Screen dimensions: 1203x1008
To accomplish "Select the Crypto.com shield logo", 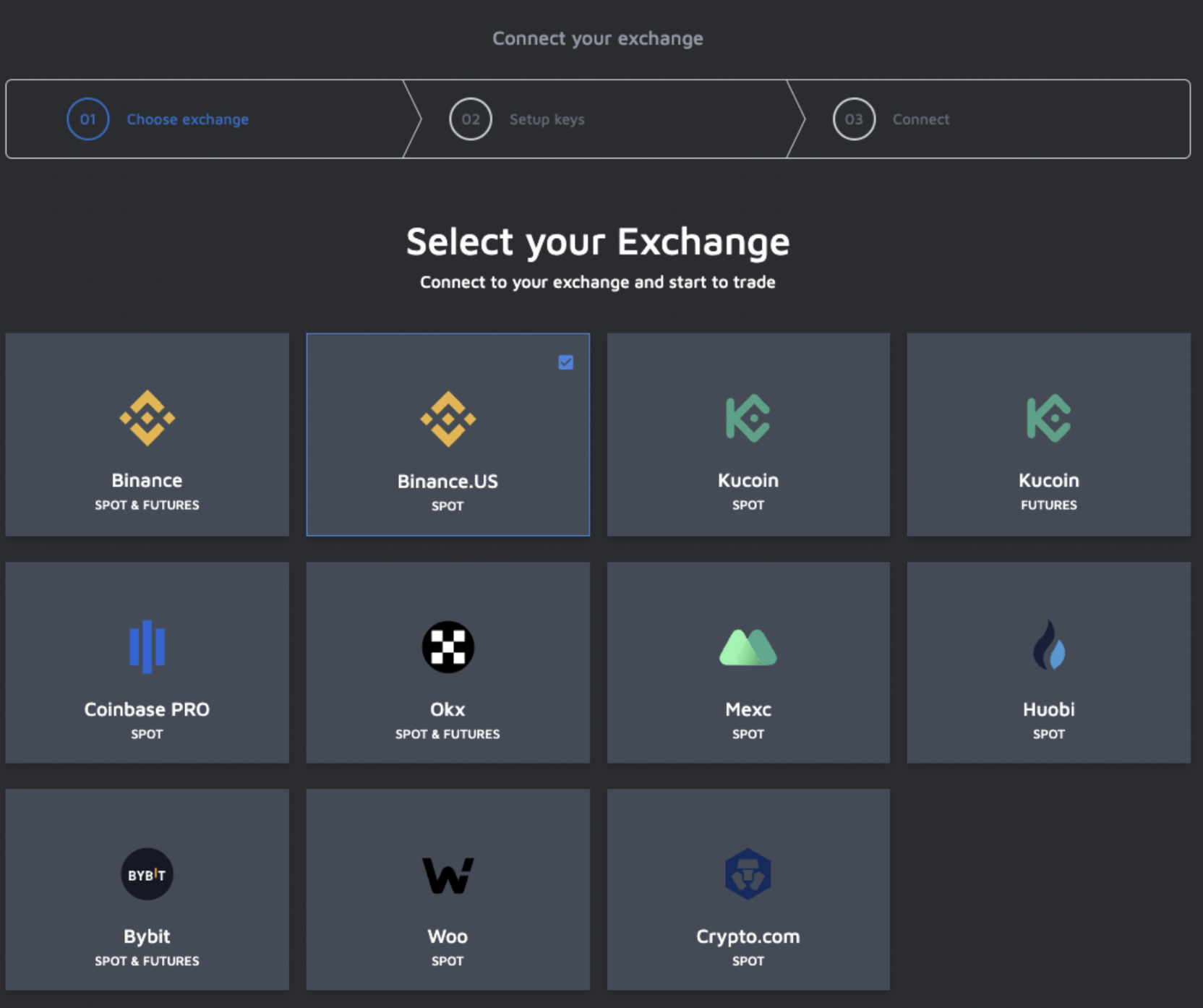I will coord(748,874).
